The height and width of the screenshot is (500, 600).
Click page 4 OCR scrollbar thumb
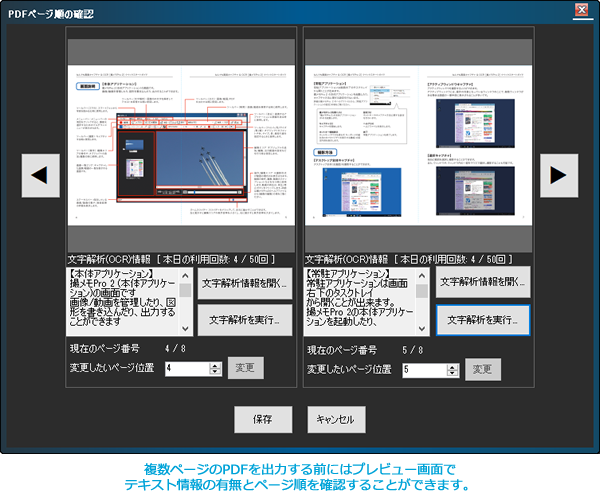(x=185, y=290)
